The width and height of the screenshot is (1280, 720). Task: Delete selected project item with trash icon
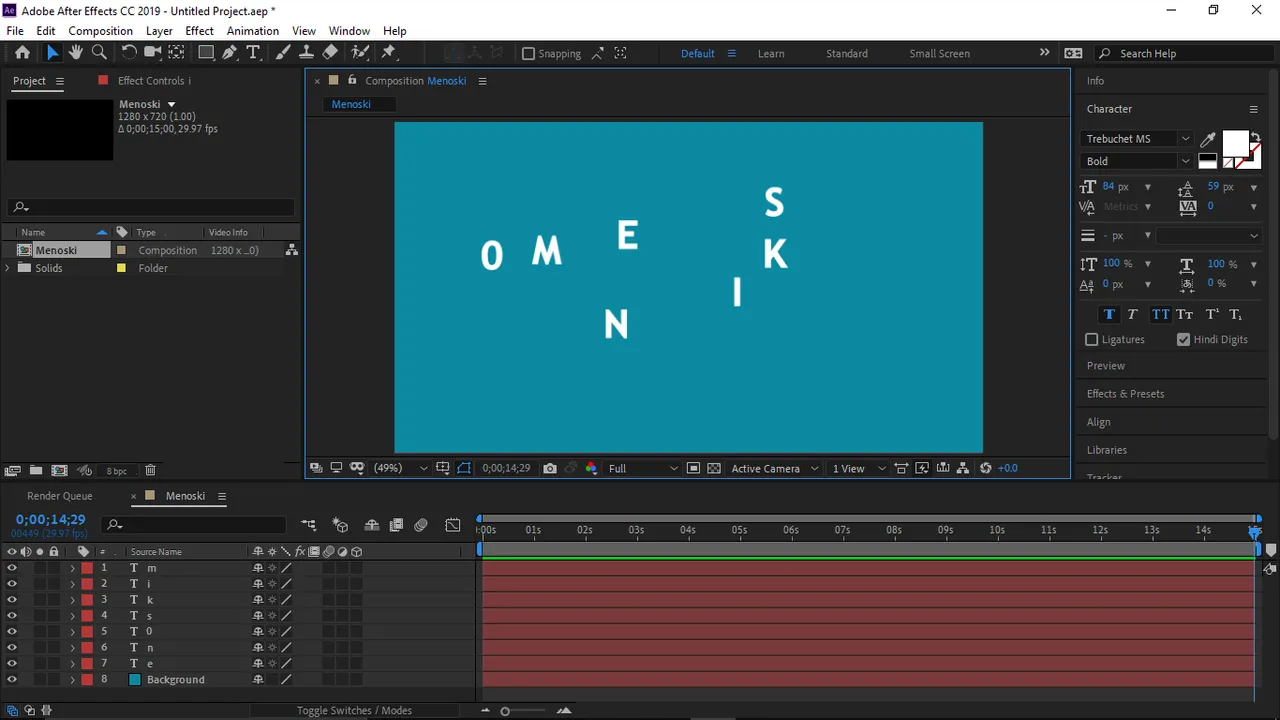tap(150, 470)
